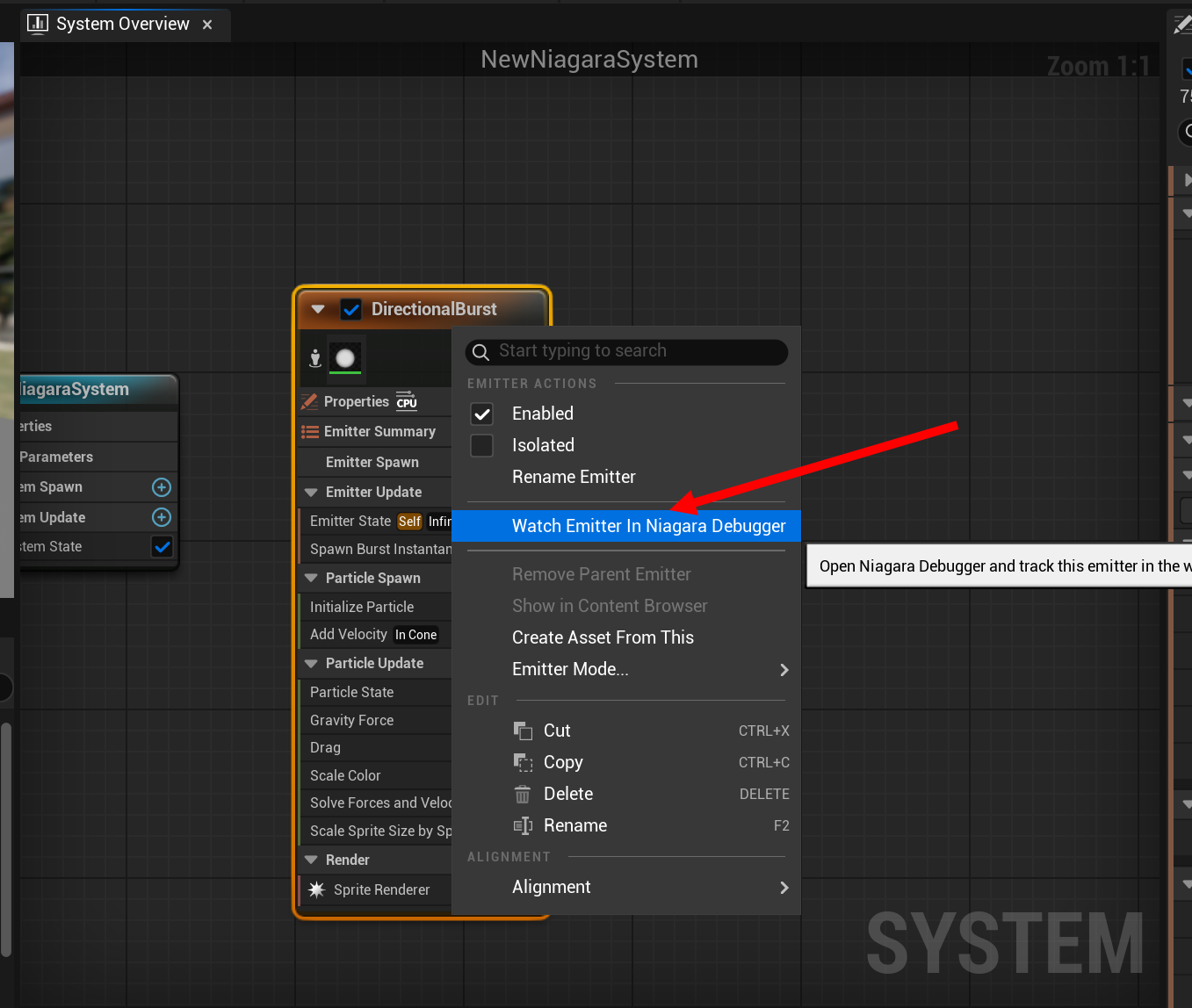Select the Emitter Summary row
Image resolution: width=1192 pixels, height=1008 pixels.
click(x=375, y=431)
